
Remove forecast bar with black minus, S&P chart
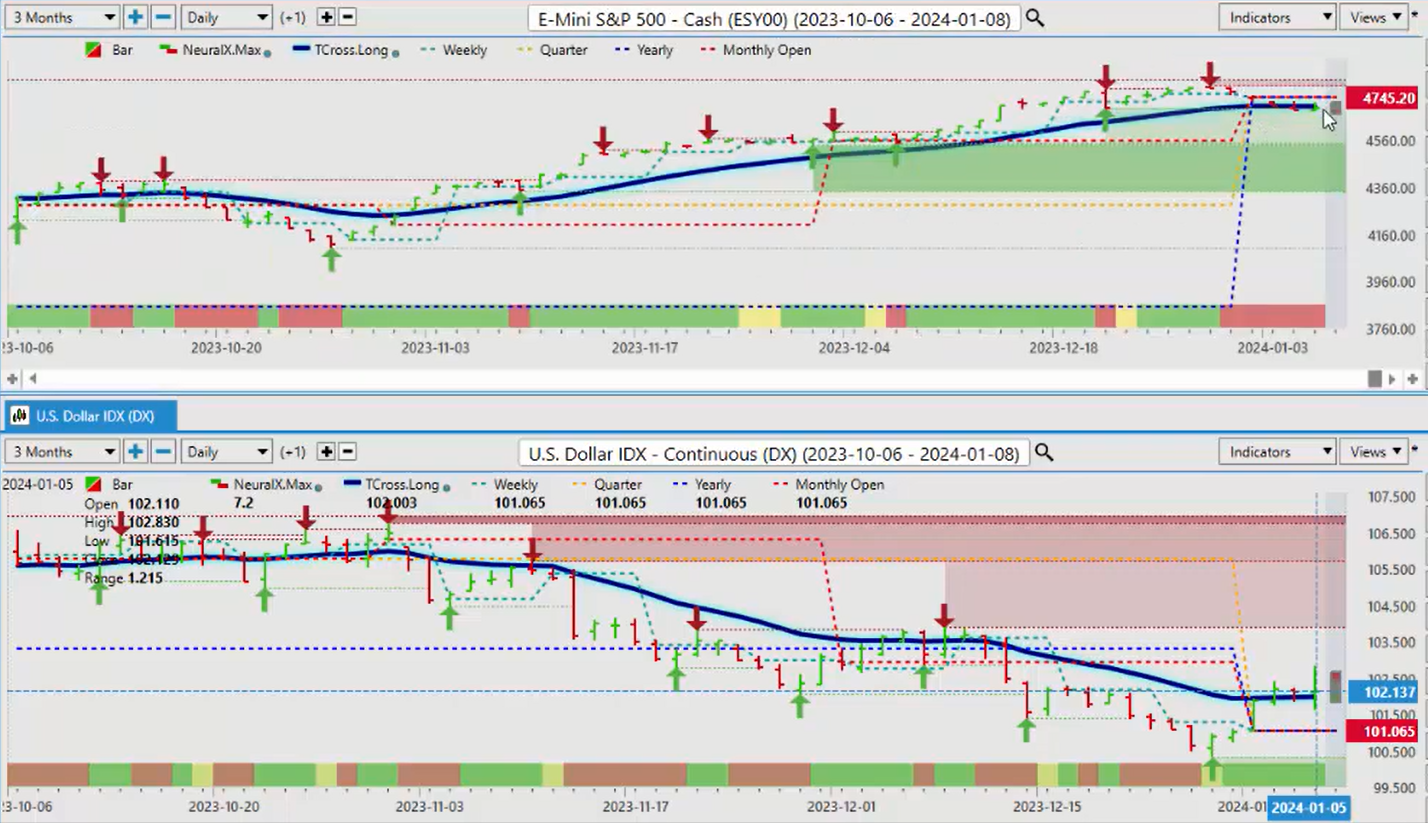coord(347,17)
